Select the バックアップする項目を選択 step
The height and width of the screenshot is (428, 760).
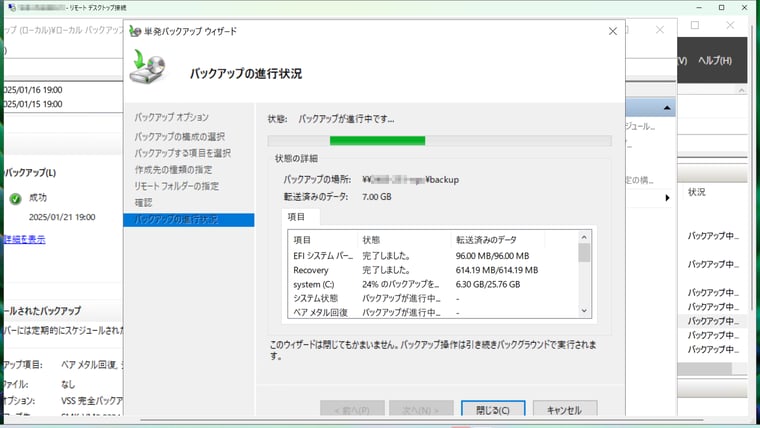[x=182, y=153]
